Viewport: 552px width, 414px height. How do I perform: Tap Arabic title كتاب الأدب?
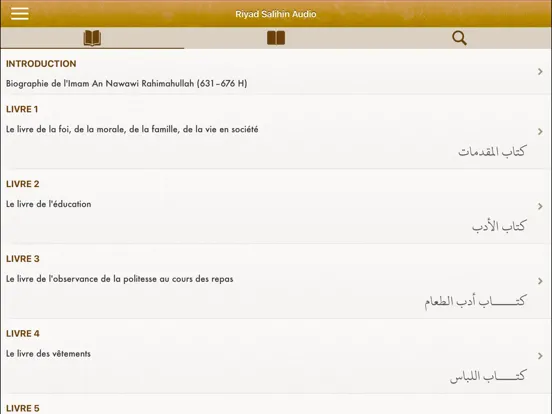point(499,226)
